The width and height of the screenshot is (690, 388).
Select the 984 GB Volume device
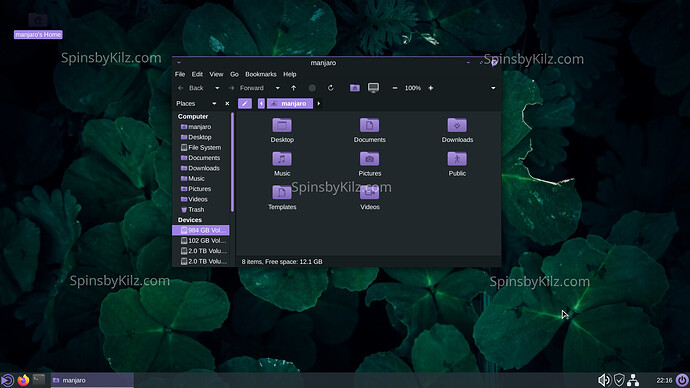point(201,230)
